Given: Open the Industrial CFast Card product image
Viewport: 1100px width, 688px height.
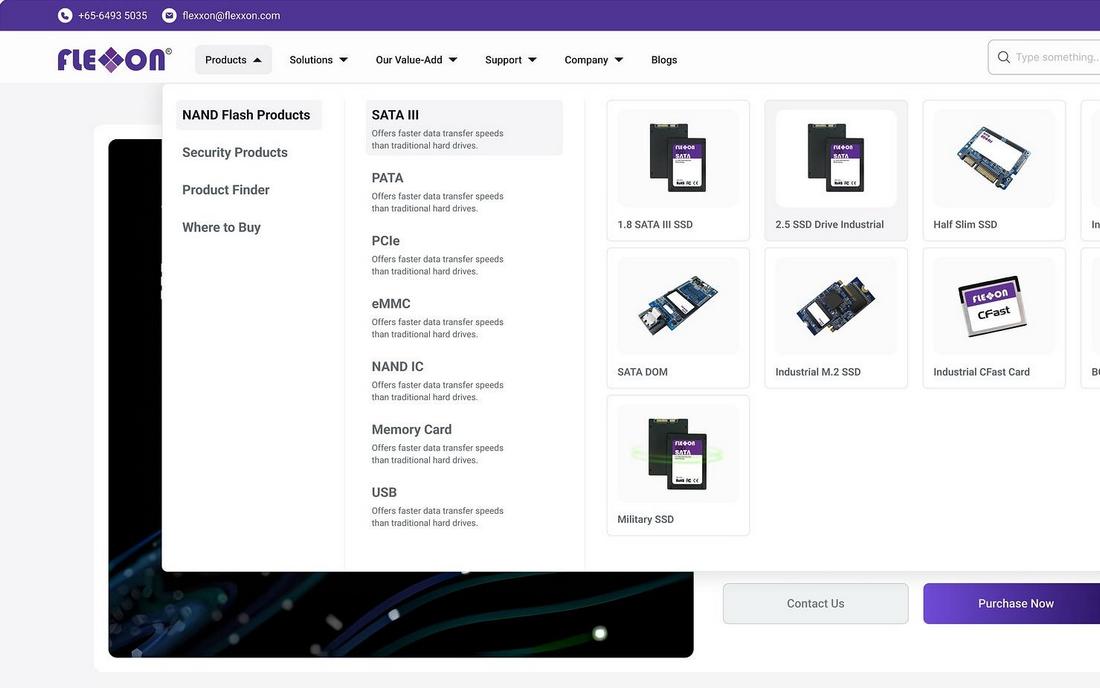Looking at the screenshot, I should (x=993, y=305).
